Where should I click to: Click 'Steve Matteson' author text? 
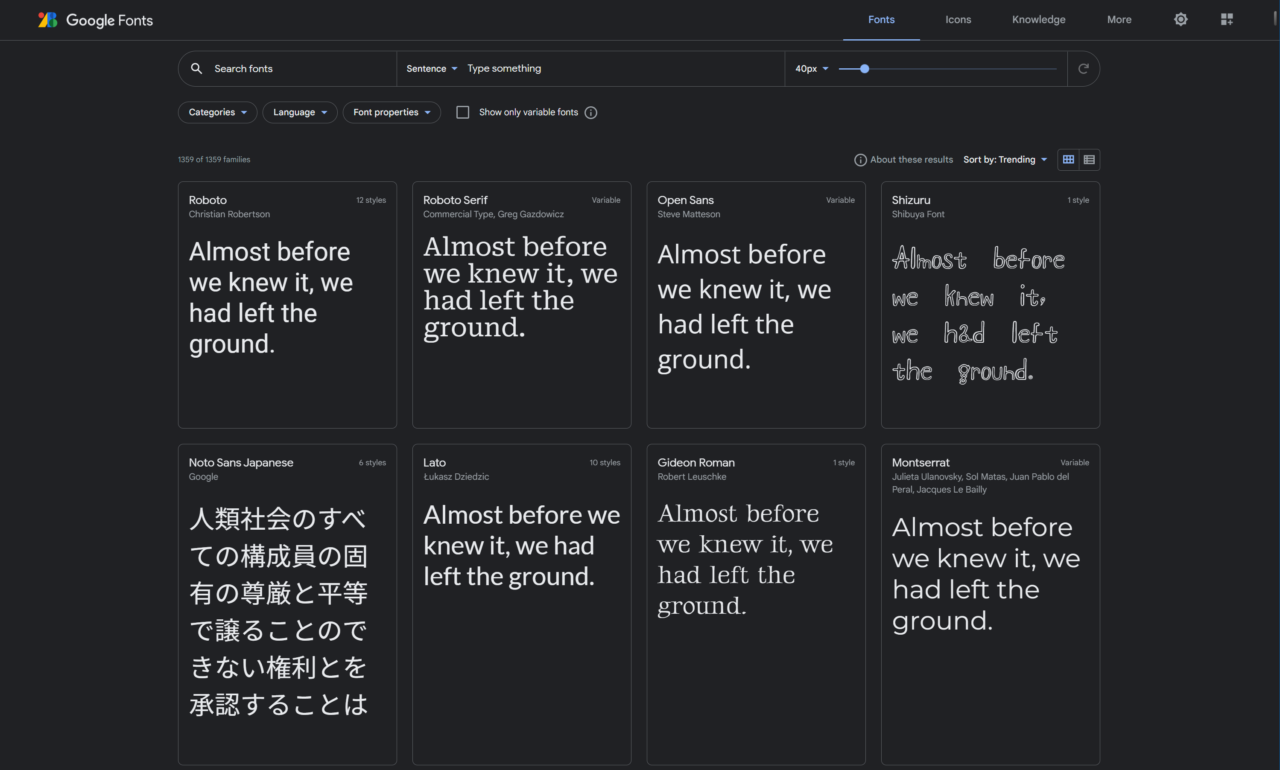coord(689,214)
